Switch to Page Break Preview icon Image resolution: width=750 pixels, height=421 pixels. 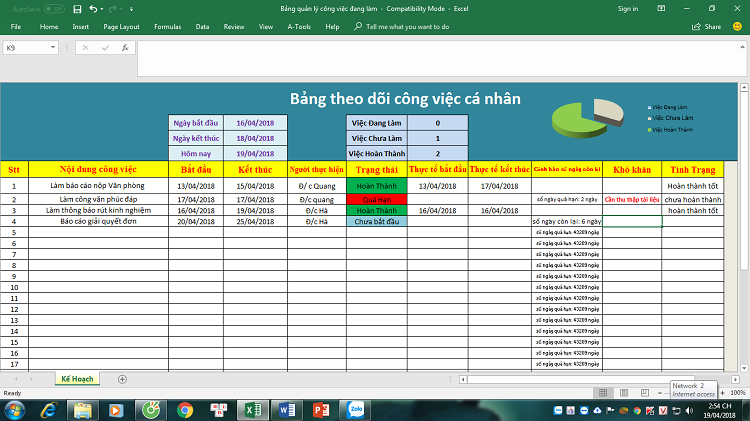click(645, 393)
